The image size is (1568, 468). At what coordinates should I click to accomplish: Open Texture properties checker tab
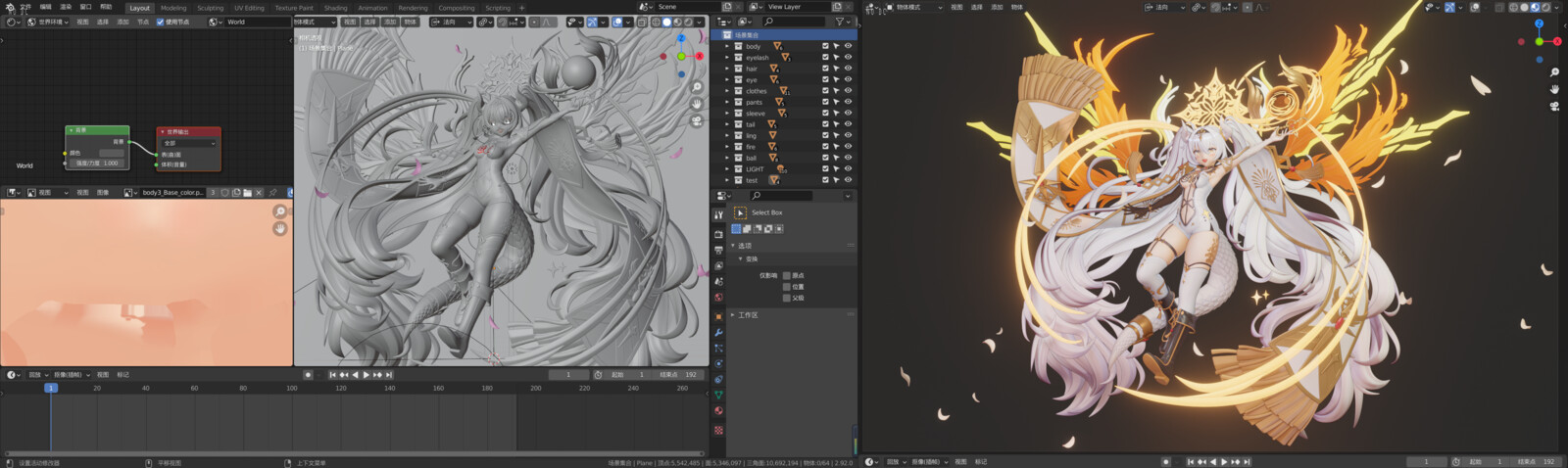pos(718,430)
